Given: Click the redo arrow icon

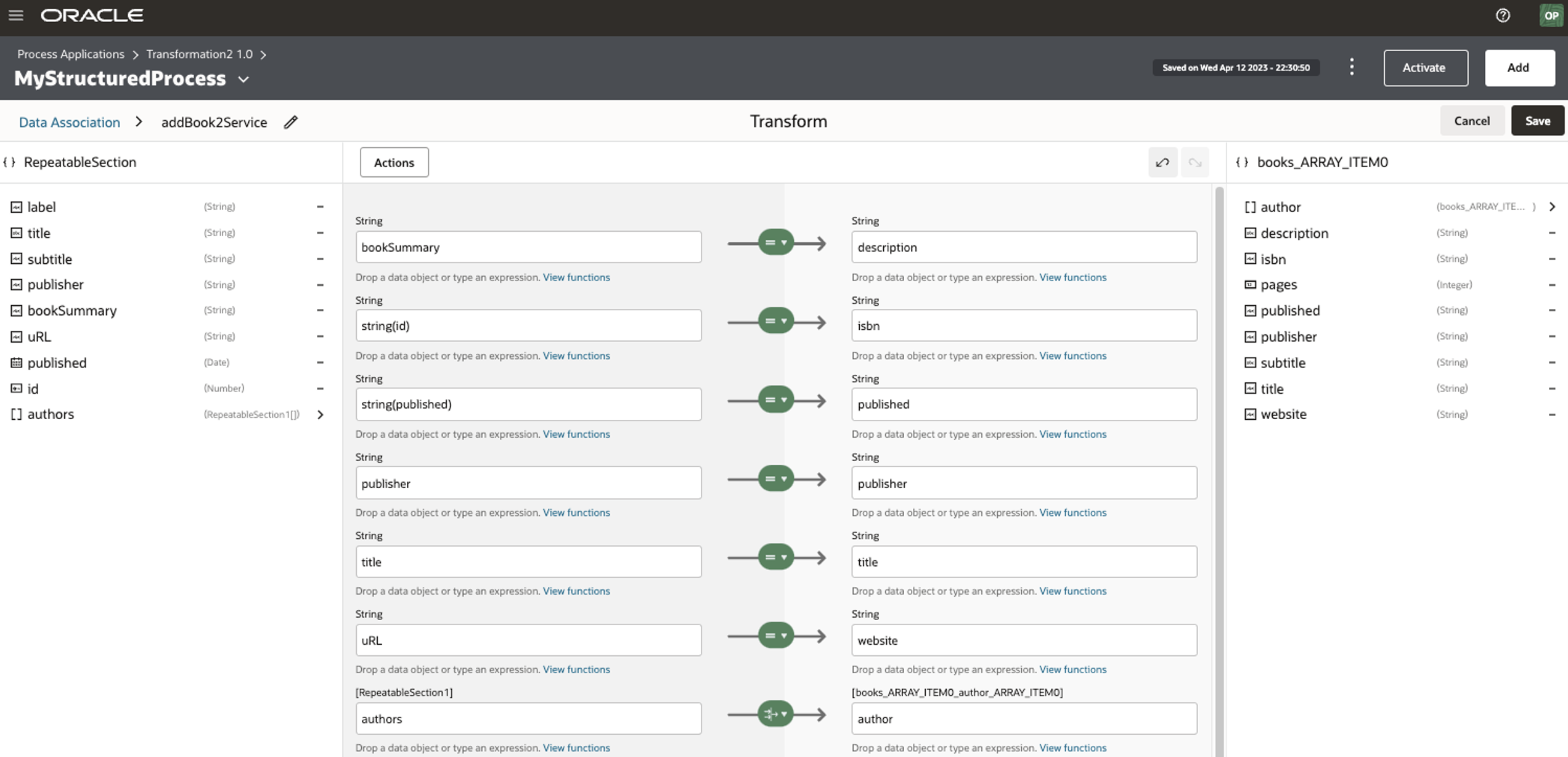Looking at the screenshot, I should (x=1194, y=163).
